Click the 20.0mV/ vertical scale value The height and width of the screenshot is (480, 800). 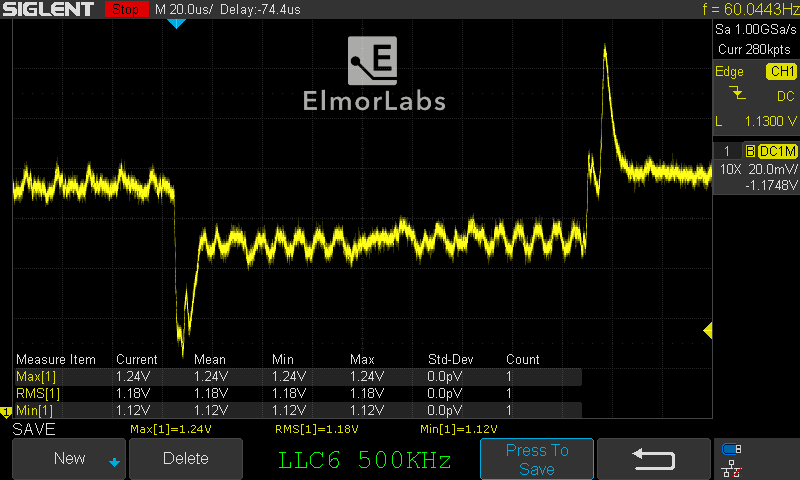coord(772,169)
